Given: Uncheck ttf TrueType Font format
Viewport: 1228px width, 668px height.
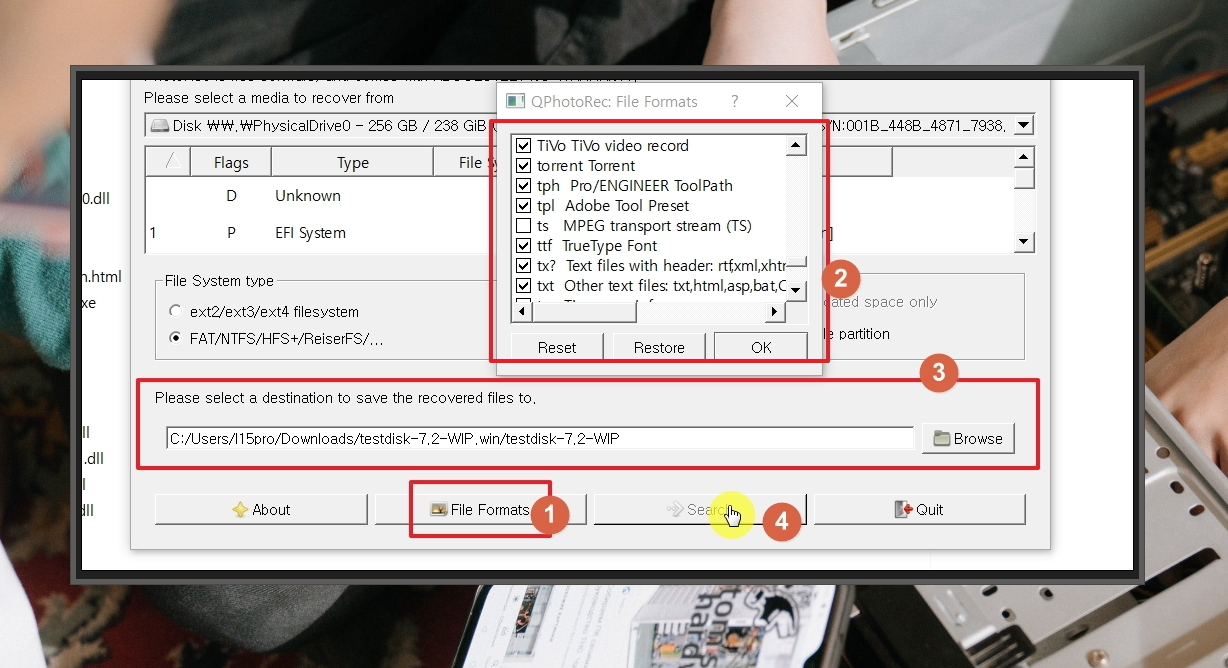Looking at the screenshot, I should click(523, 246).
